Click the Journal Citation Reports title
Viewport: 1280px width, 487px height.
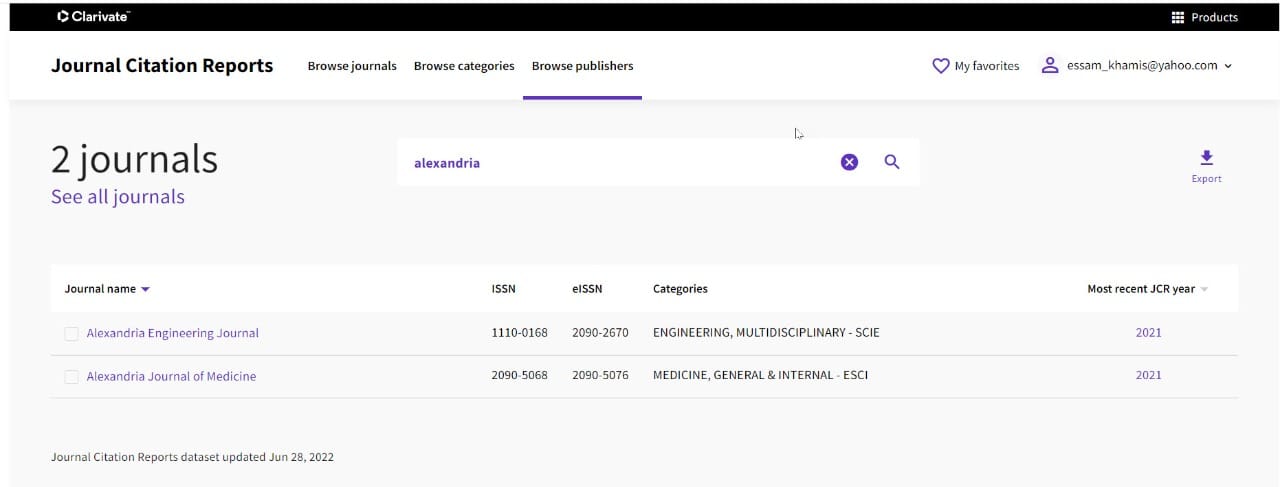tap(162, 65)
